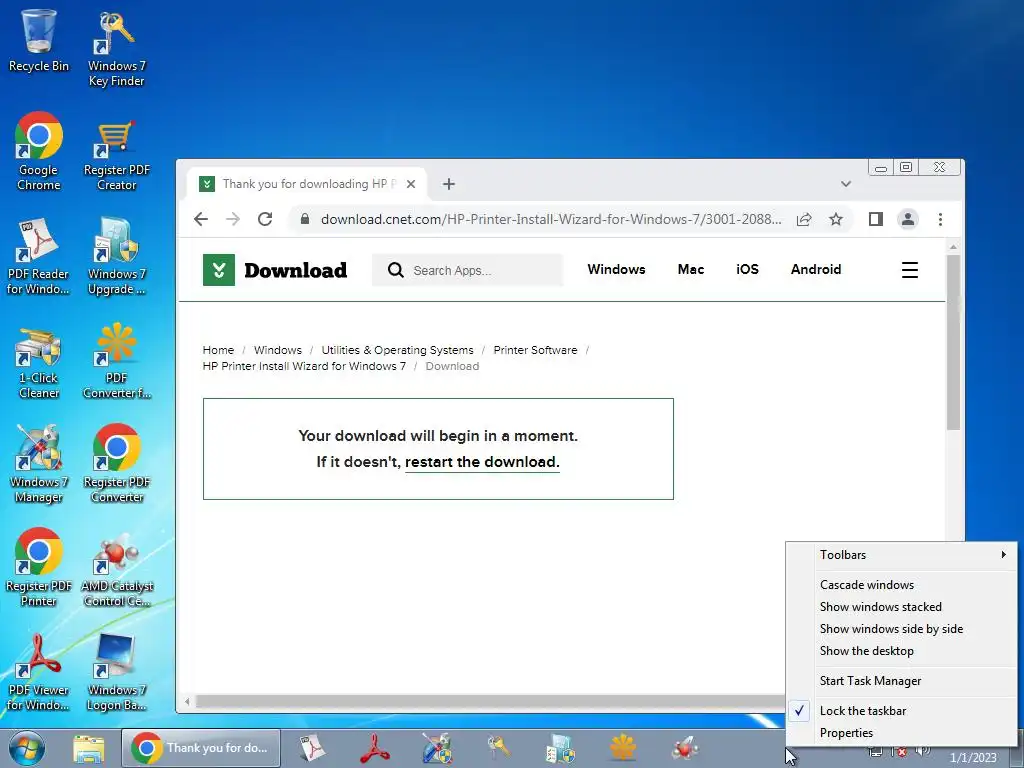Click the share page icon in address bar

click(x=804, y=219)
